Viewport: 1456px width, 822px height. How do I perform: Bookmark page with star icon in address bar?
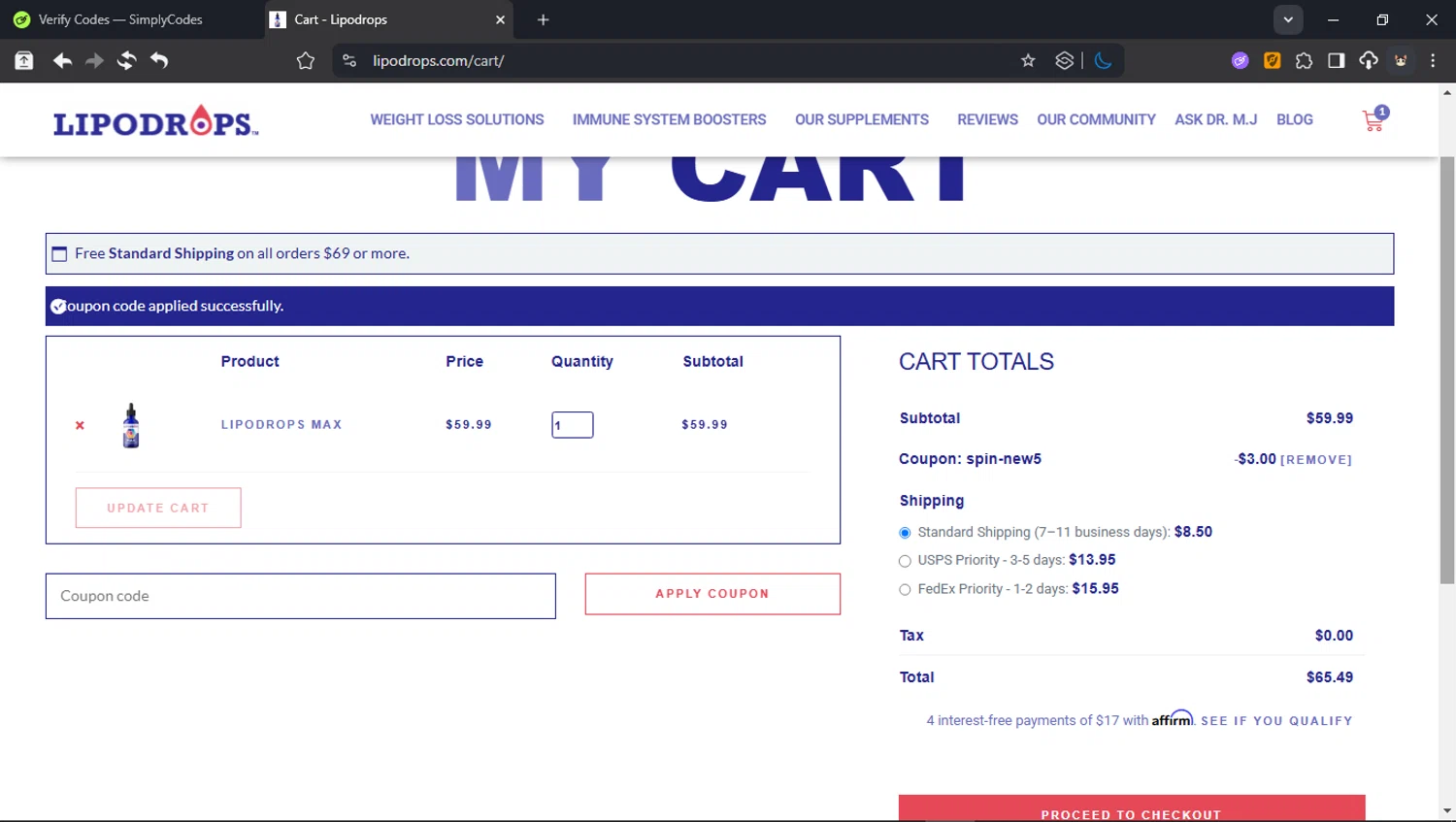[x=1028, y=60]
